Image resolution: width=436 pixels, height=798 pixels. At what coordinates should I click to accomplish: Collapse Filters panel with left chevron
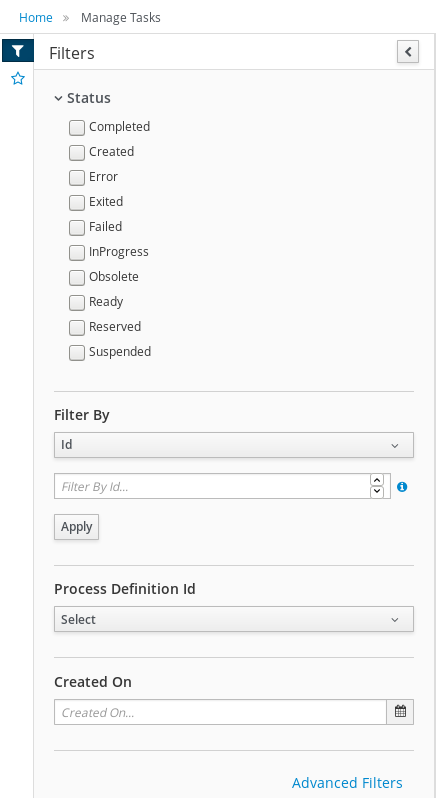408,51
